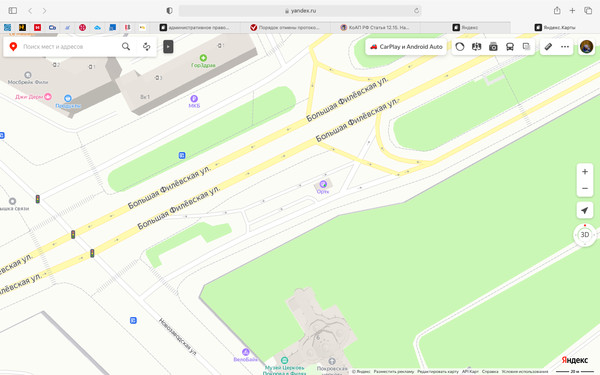Collapse the search side panel arrow
This screenshot has width=600, height=375.
pyautogui.click(x=168, y=47)
